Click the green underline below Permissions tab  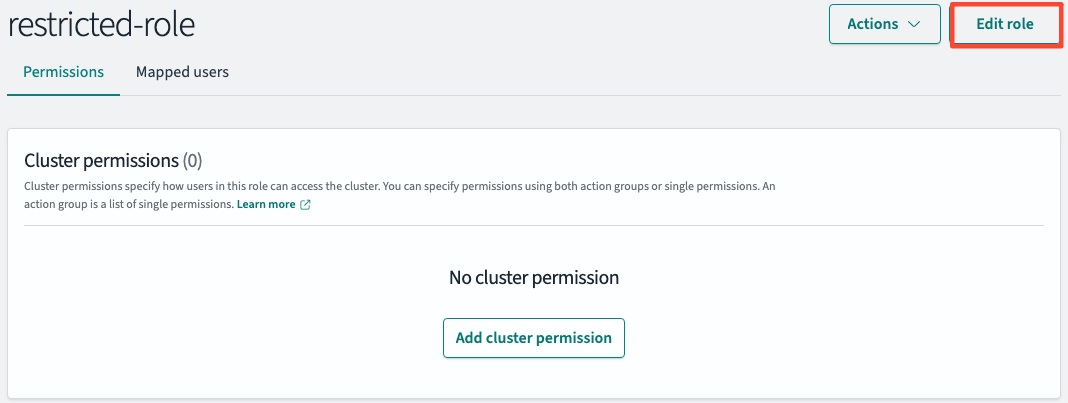click(63, 95)
